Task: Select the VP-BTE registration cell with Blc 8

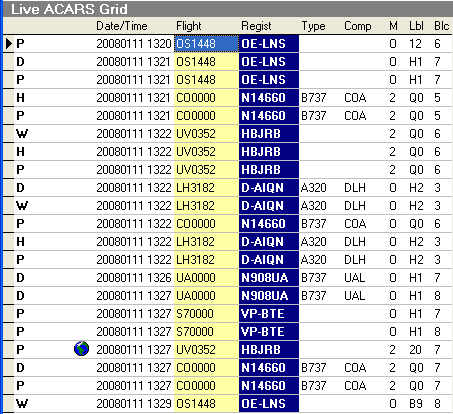Action: point(269,332)
